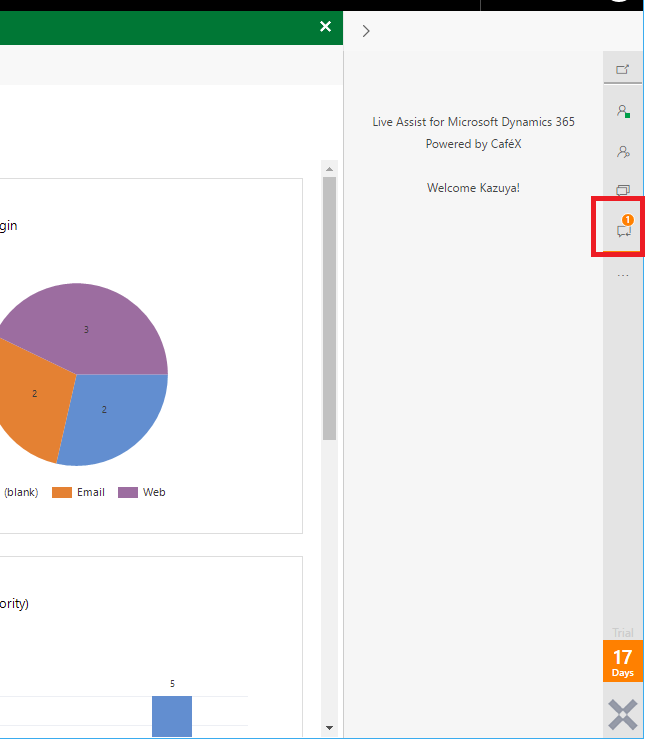Click the scrollbar up arrow
This screenshot has width=646, height=742.
(329, 169)
